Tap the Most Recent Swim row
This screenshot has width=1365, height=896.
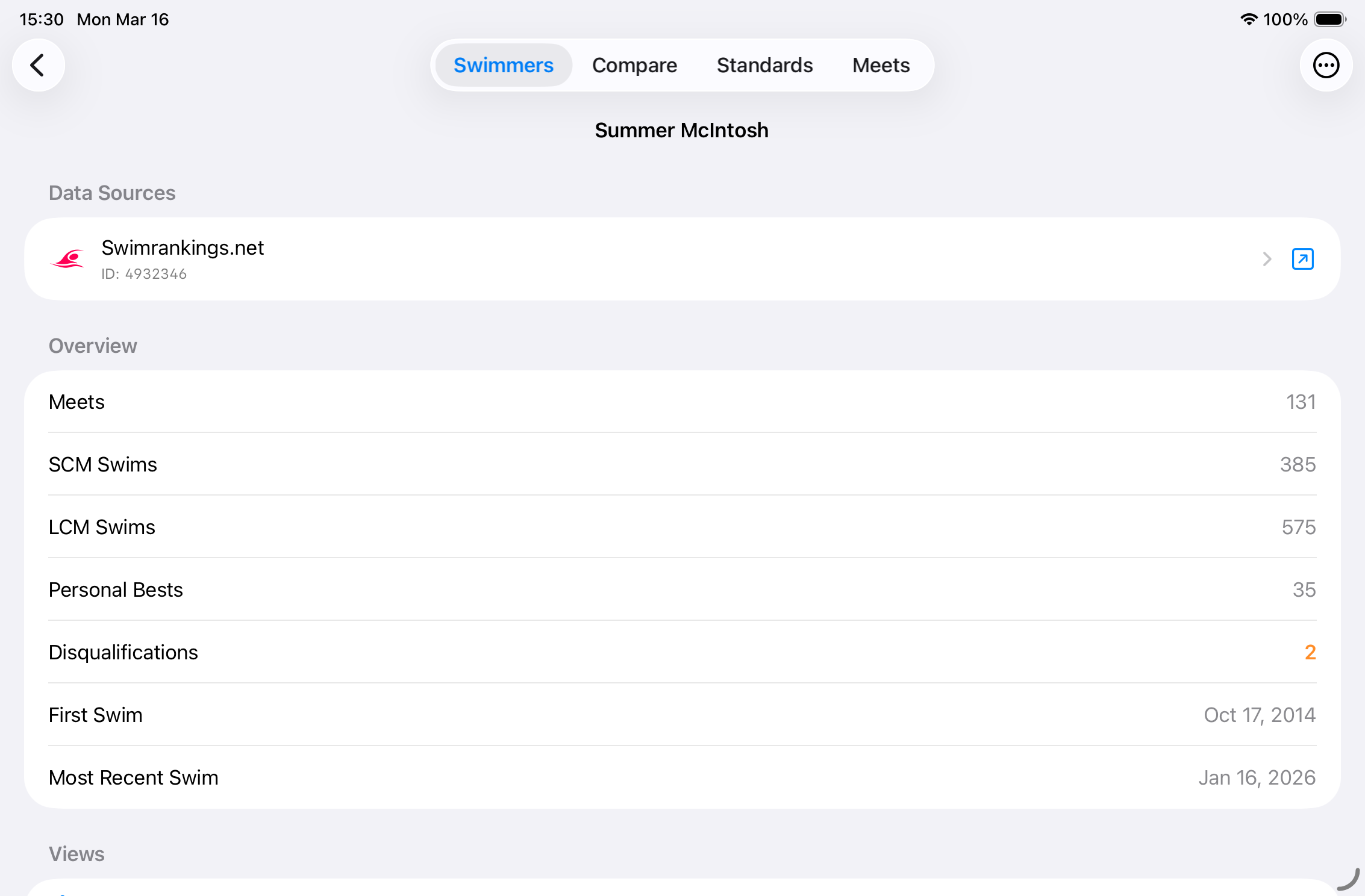(682, 777)
